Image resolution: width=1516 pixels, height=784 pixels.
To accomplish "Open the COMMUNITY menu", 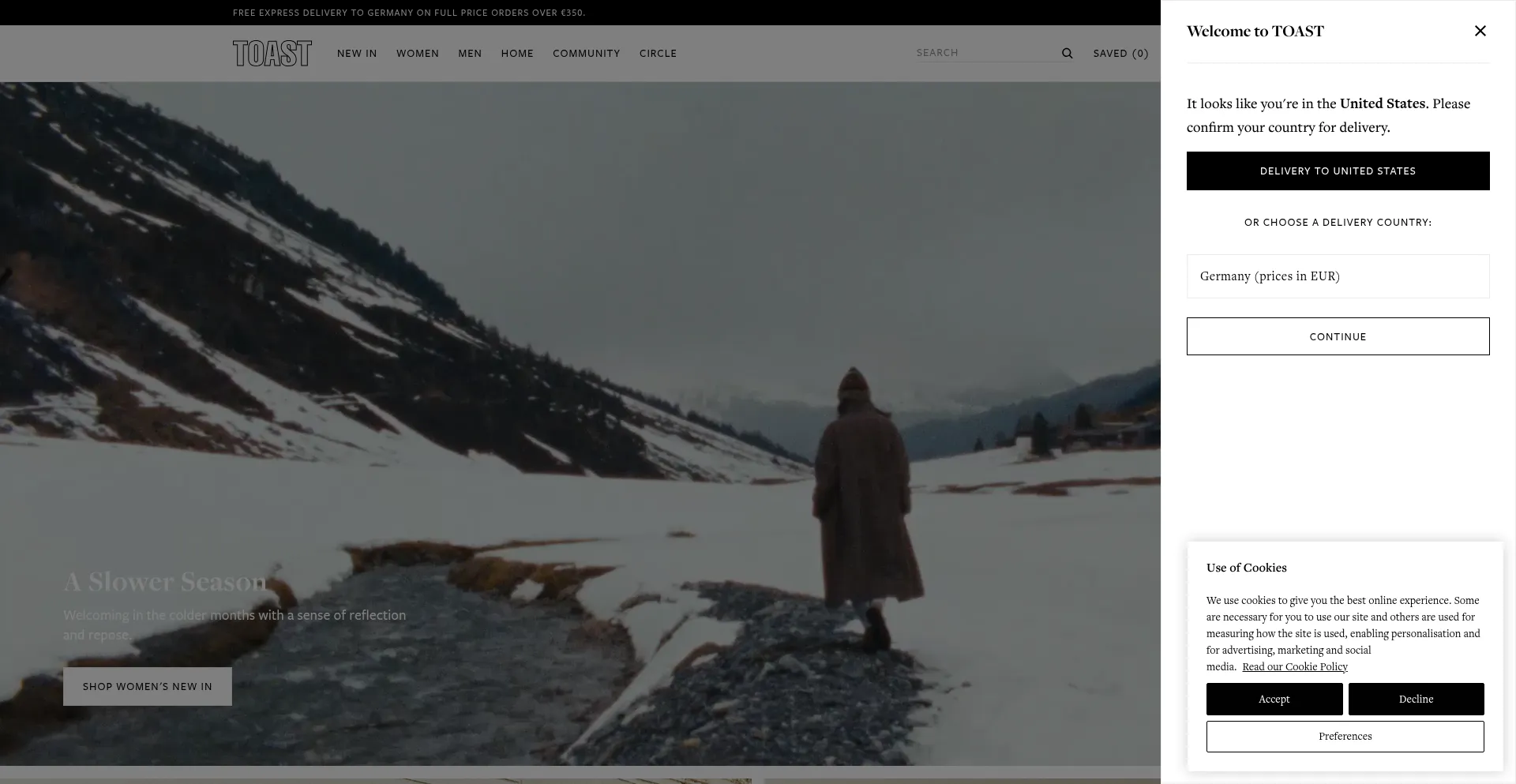I will tap(587, 54).
